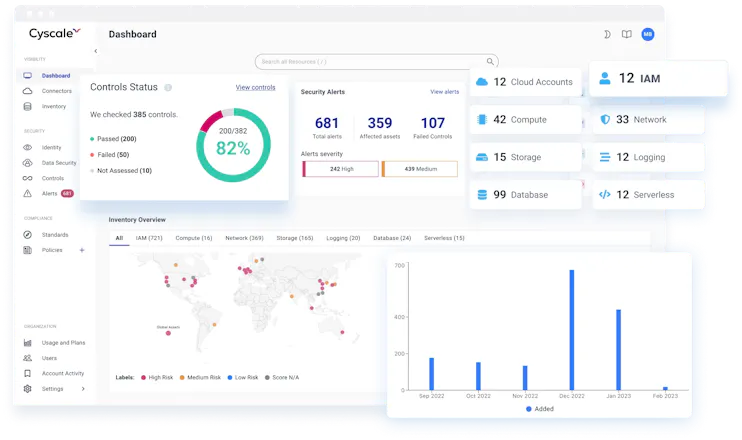Click the green Passed (200) legend dot
742x440 pixels.
[92, 139]
